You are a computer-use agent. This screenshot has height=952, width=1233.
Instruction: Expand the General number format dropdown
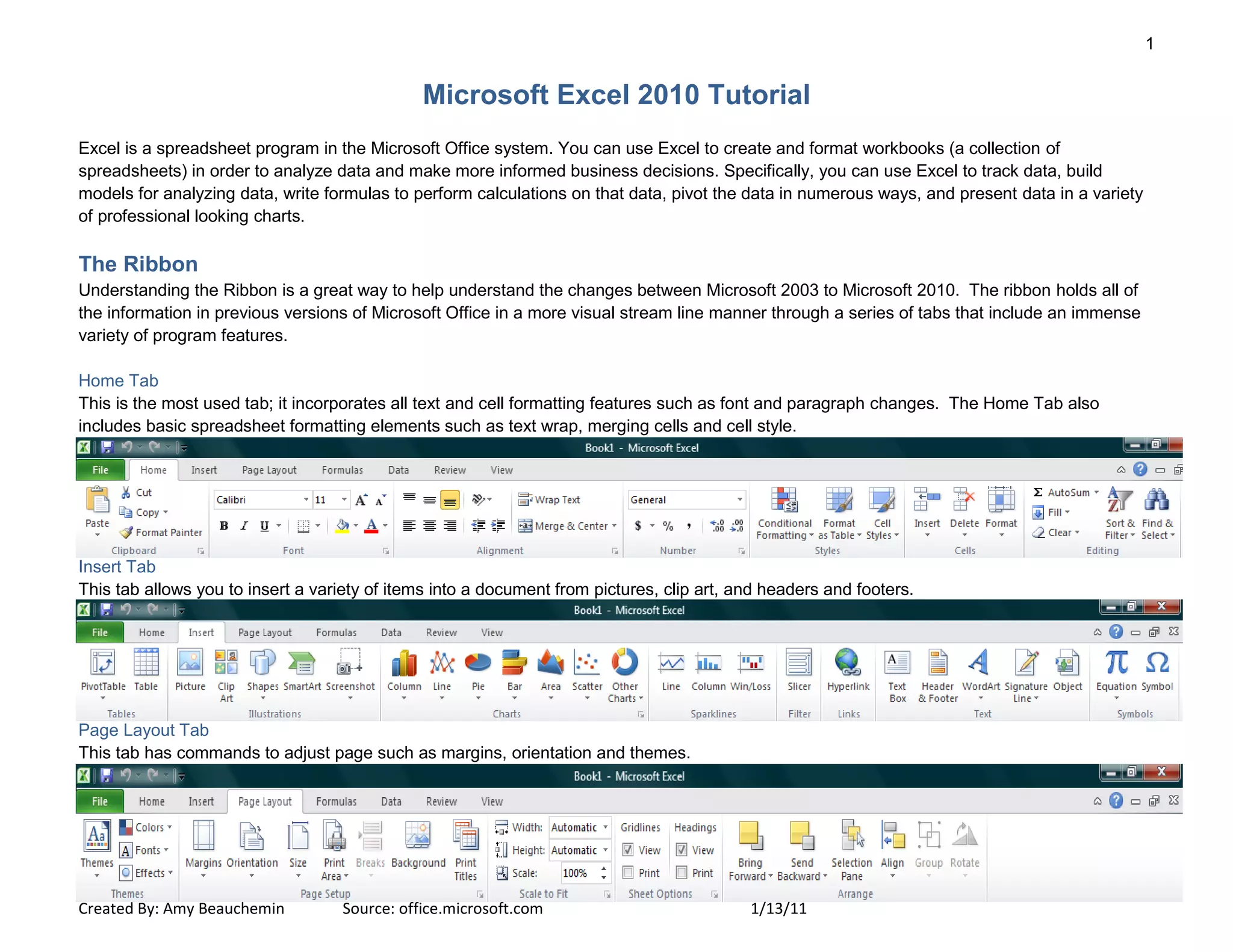[739, 499]
